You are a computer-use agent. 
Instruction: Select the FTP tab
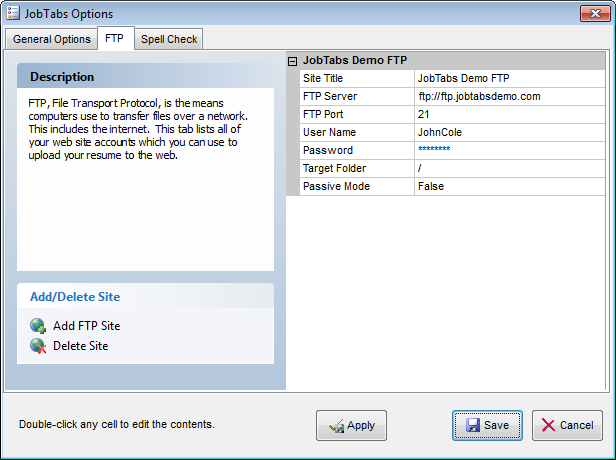(114, 39)
